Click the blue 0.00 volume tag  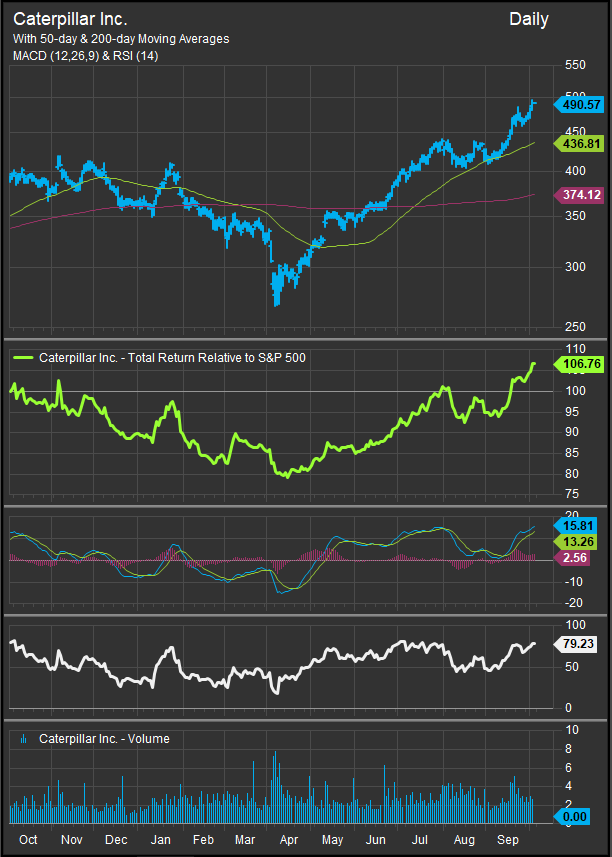point(574,817)
